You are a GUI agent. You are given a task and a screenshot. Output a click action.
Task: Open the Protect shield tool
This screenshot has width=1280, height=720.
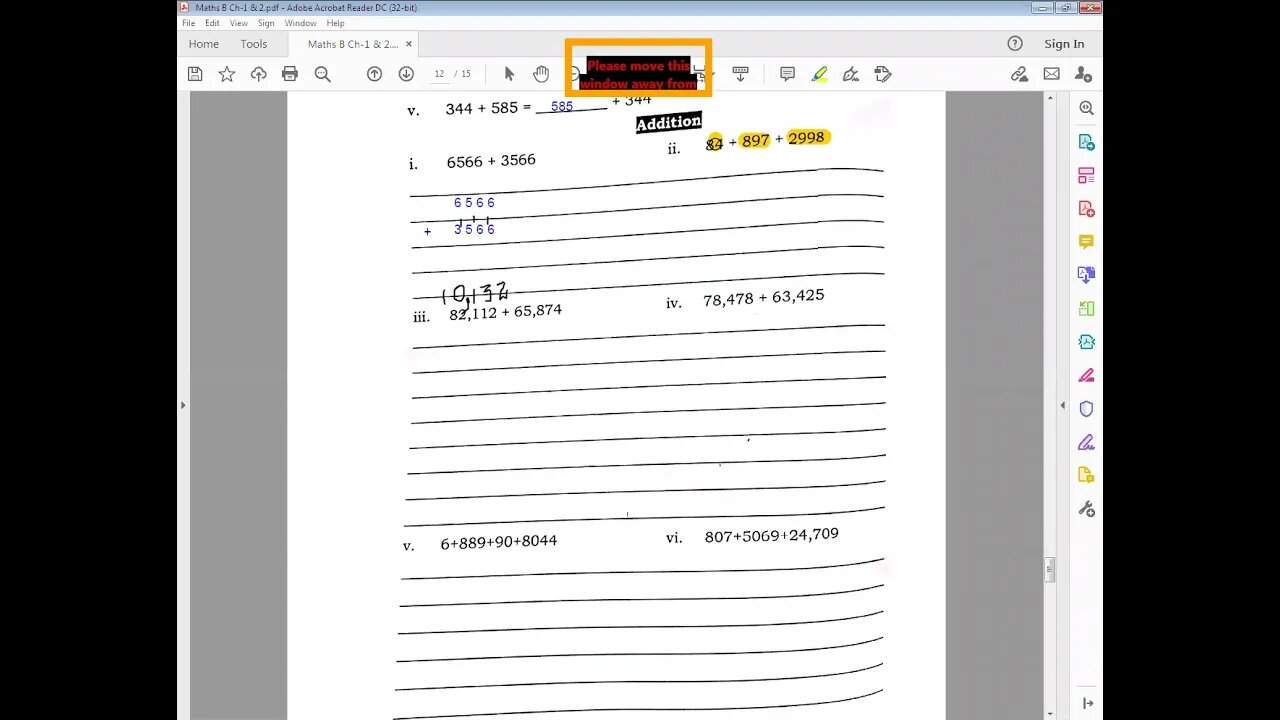[x=1087, y=409]
